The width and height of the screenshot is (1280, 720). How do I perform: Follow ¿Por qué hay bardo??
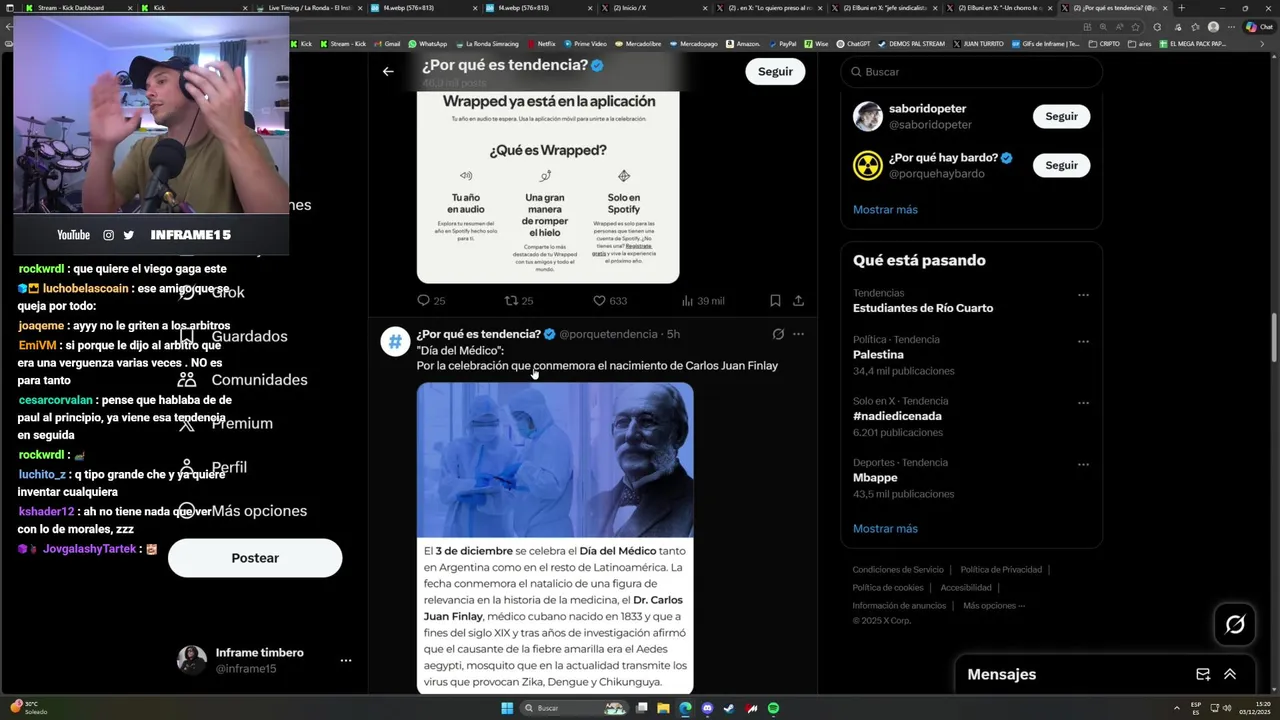(x=1061, y=165)
